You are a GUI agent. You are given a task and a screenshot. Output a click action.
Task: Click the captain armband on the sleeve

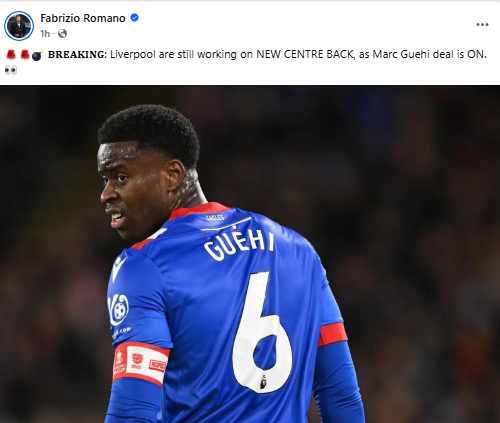(140, 364)
